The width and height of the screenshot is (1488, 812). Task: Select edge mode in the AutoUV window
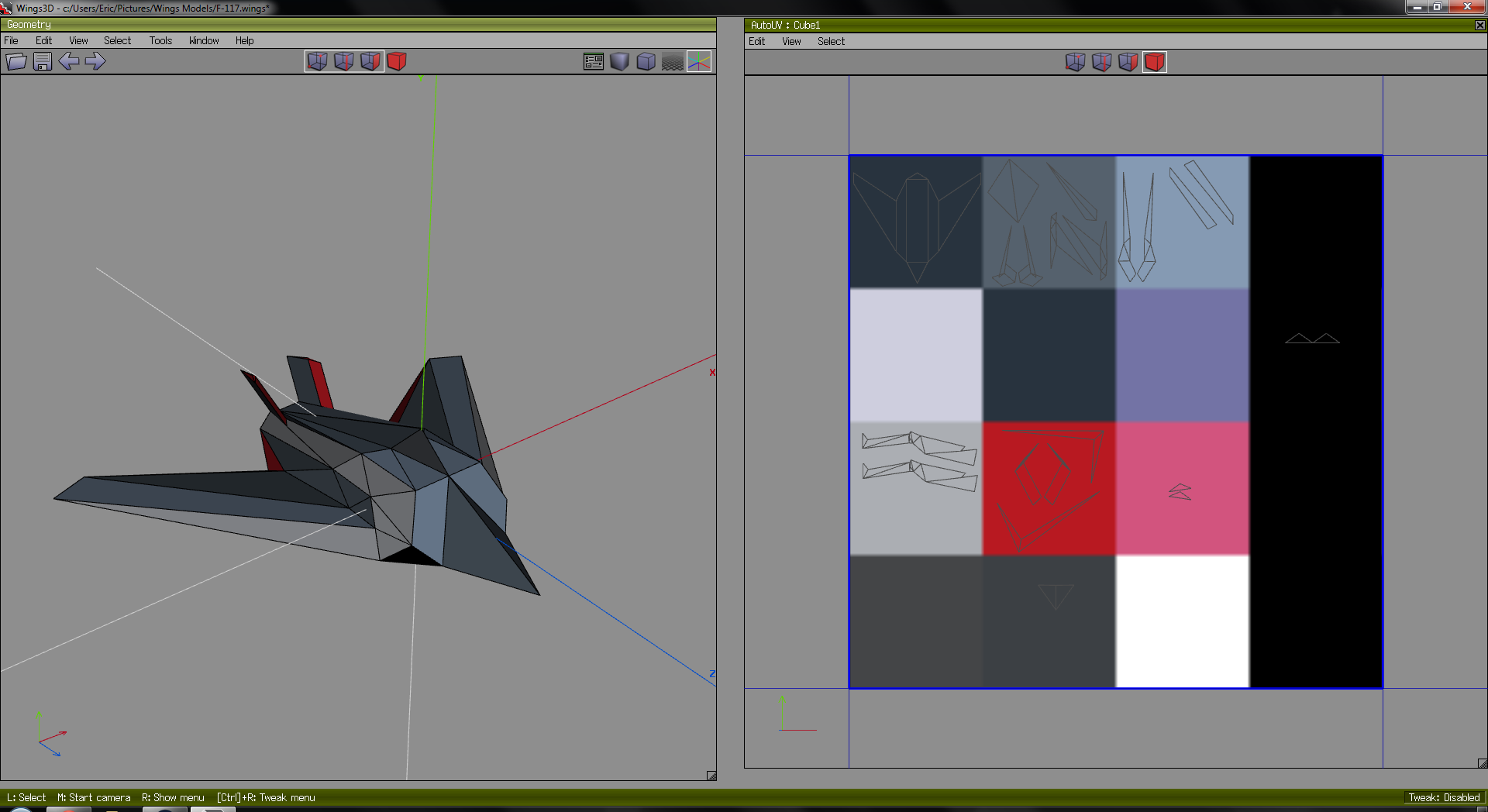coord(1102,62)
